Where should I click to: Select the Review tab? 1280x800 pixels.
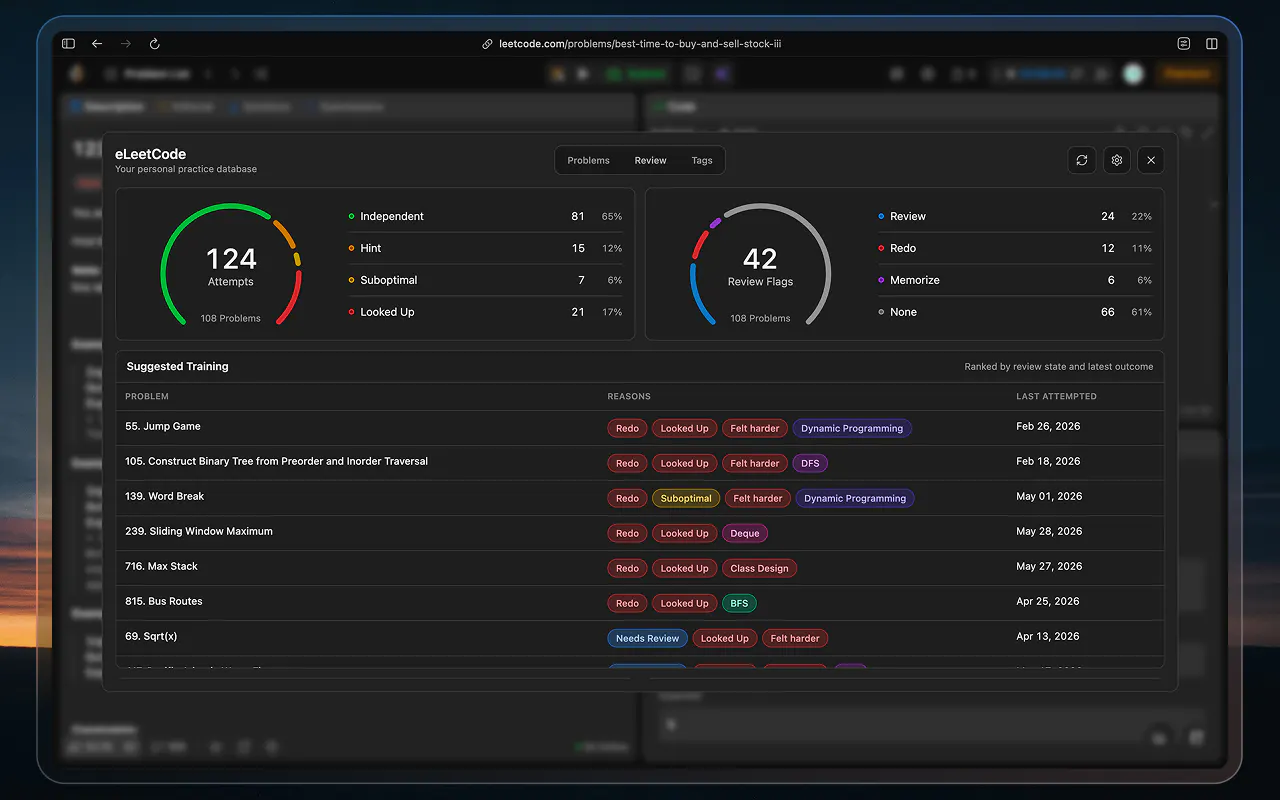pos(650,160)
